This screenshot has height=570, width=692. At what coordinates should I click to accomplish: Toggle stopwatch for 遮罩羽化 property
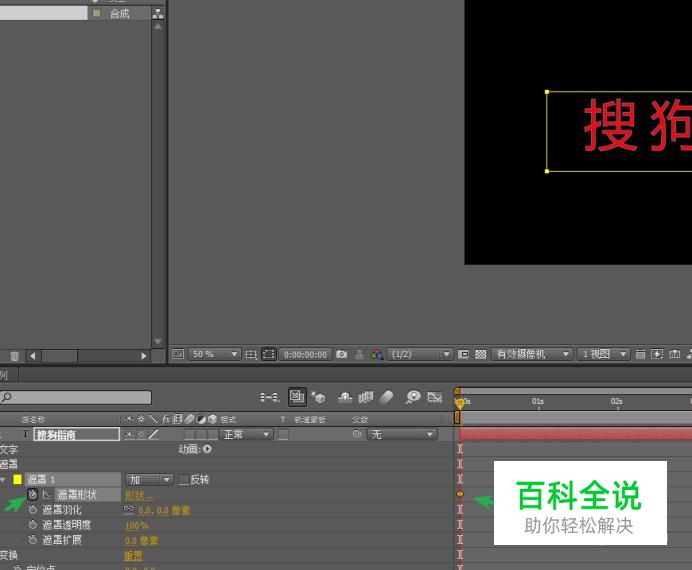[x=33, y=510]
